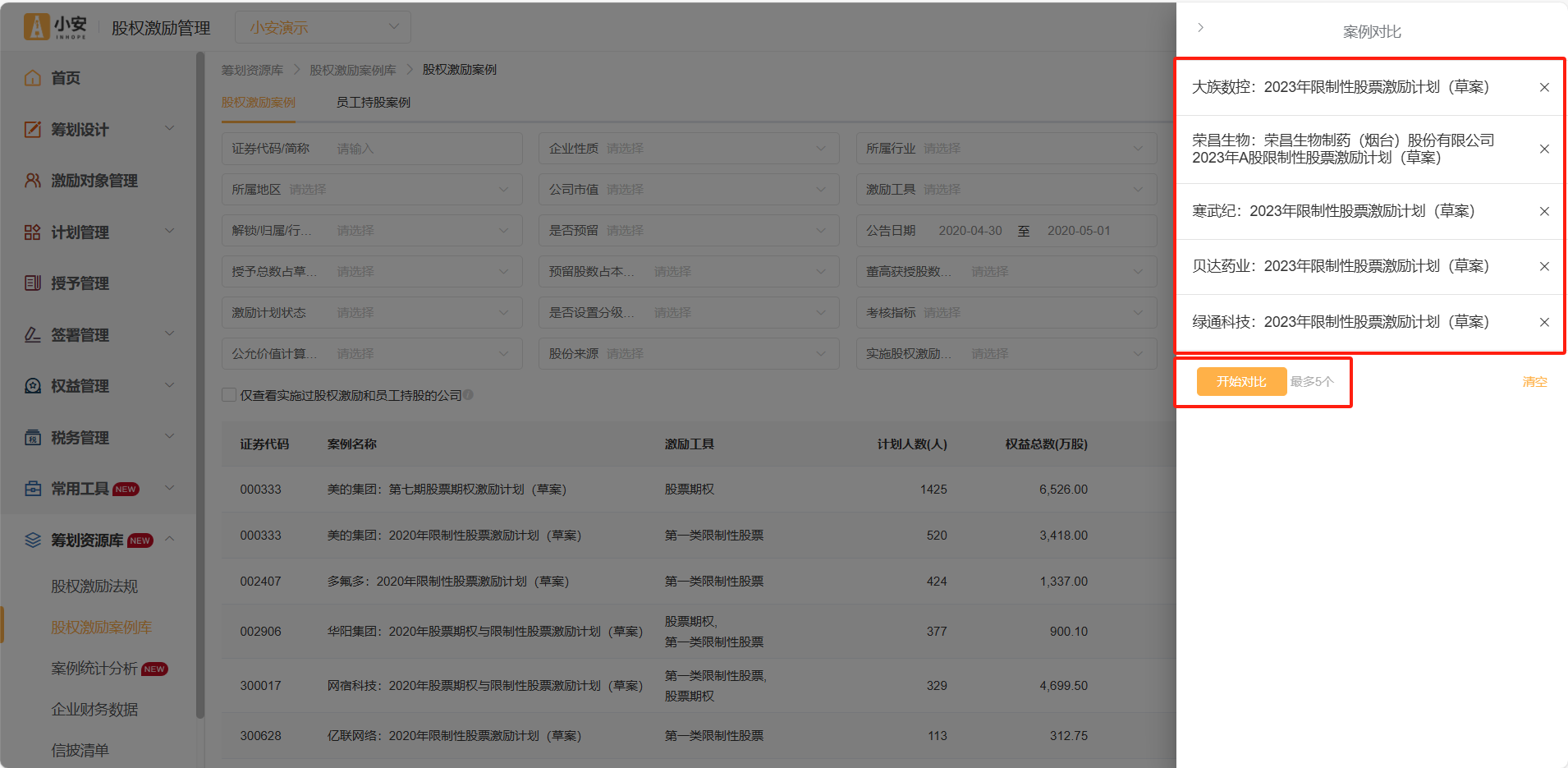Open 美的集团 第七期股票期权激励计划 case

447,490
